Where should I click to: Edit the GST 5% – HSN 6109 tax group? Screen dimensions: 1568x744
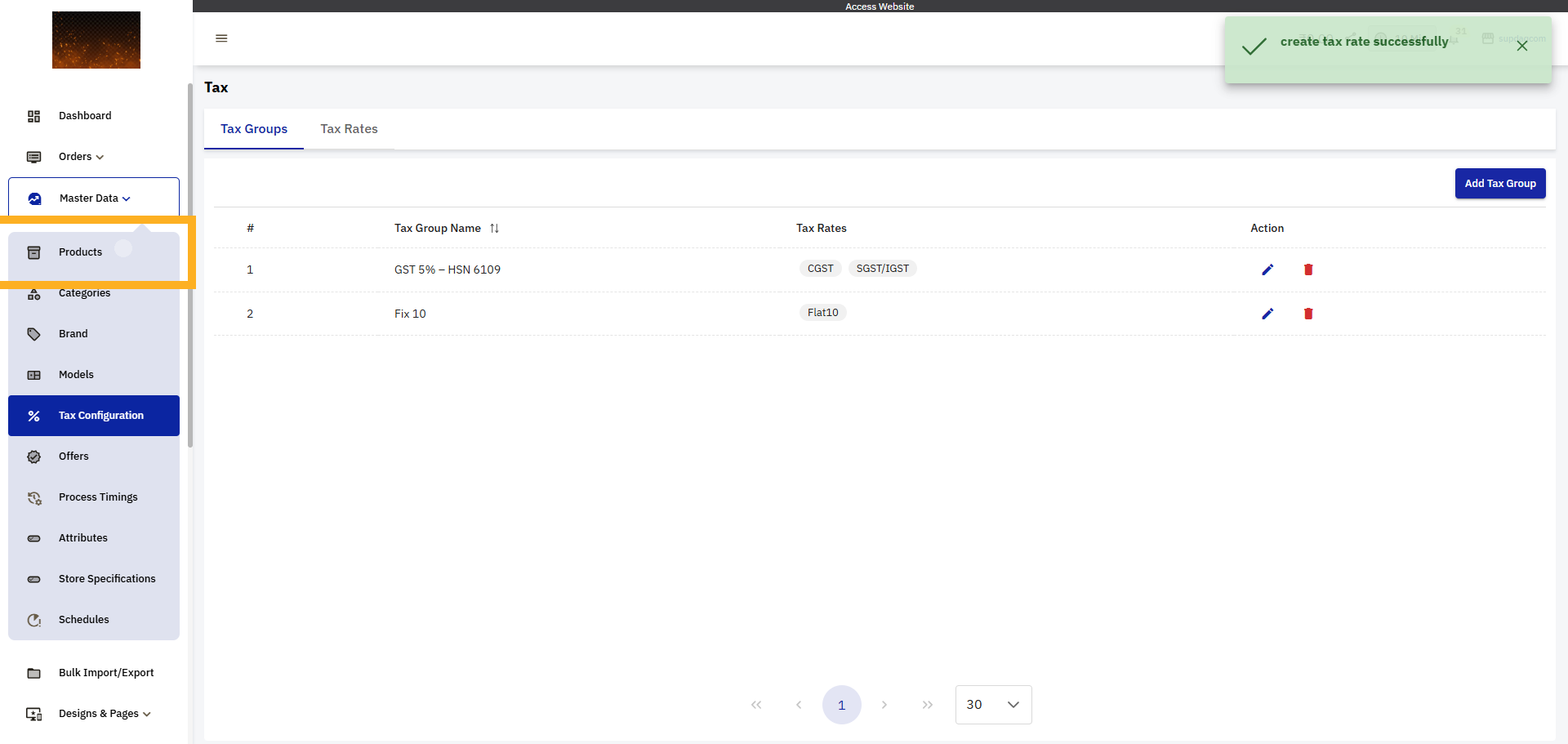[x=1267, y=270]
